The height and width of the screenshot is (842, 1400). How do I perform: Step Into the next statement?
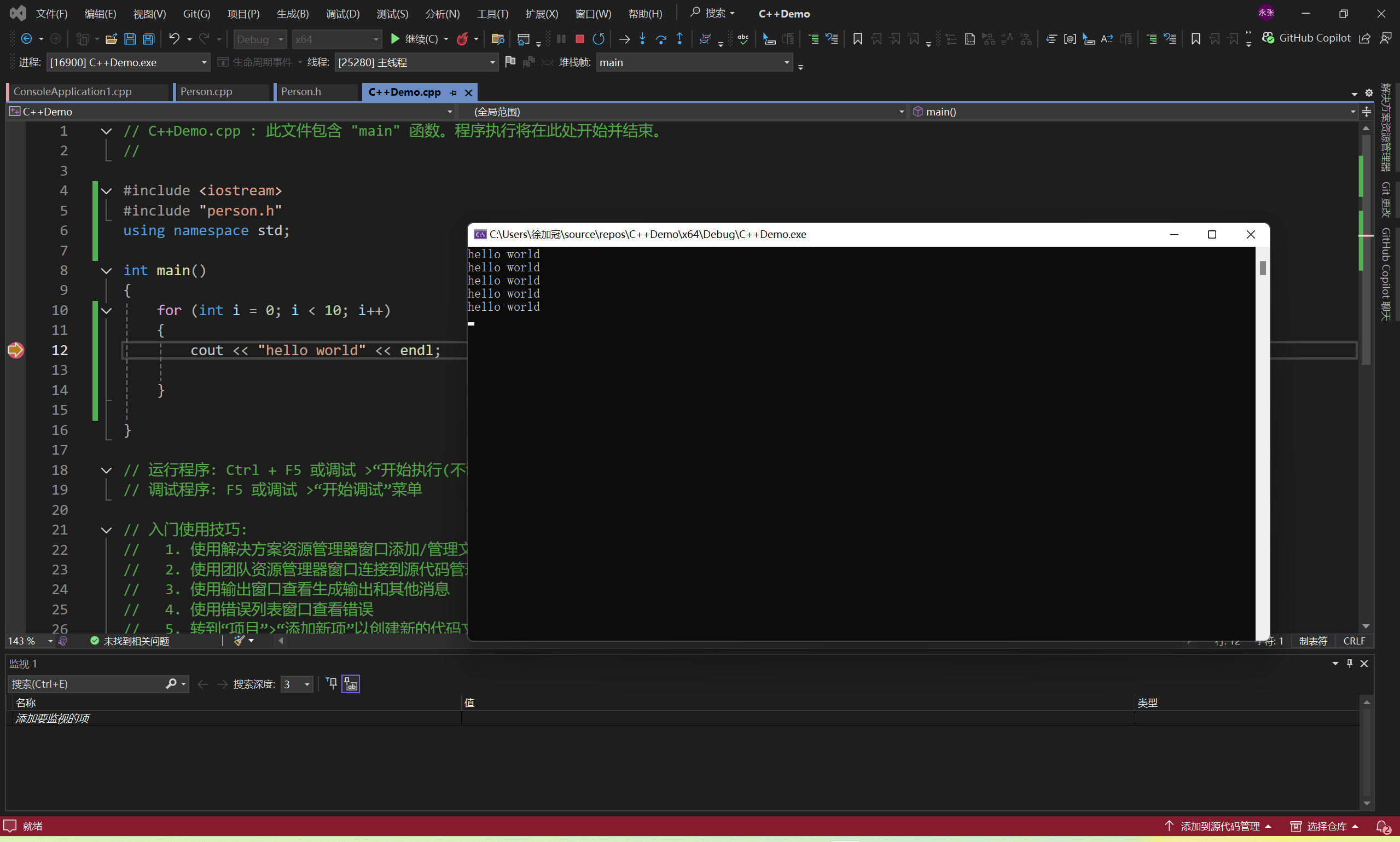(642, 39)
